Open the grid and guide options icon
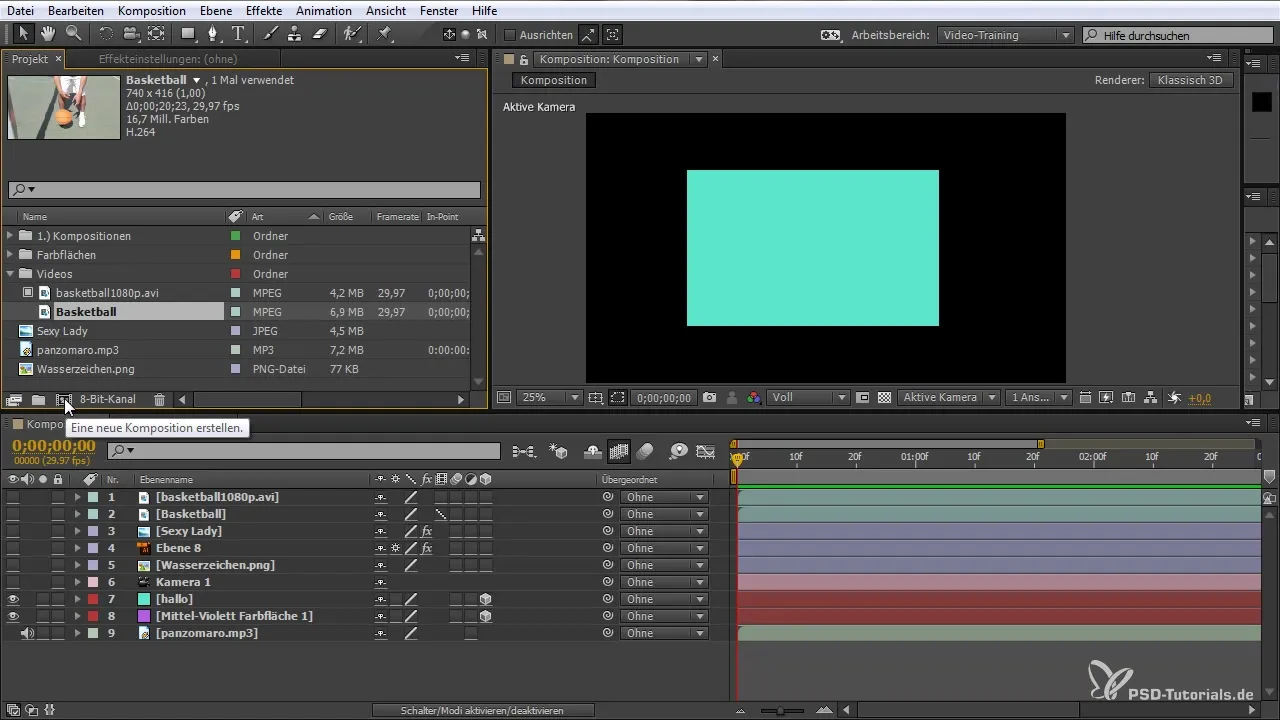 [x=596, y=397]
